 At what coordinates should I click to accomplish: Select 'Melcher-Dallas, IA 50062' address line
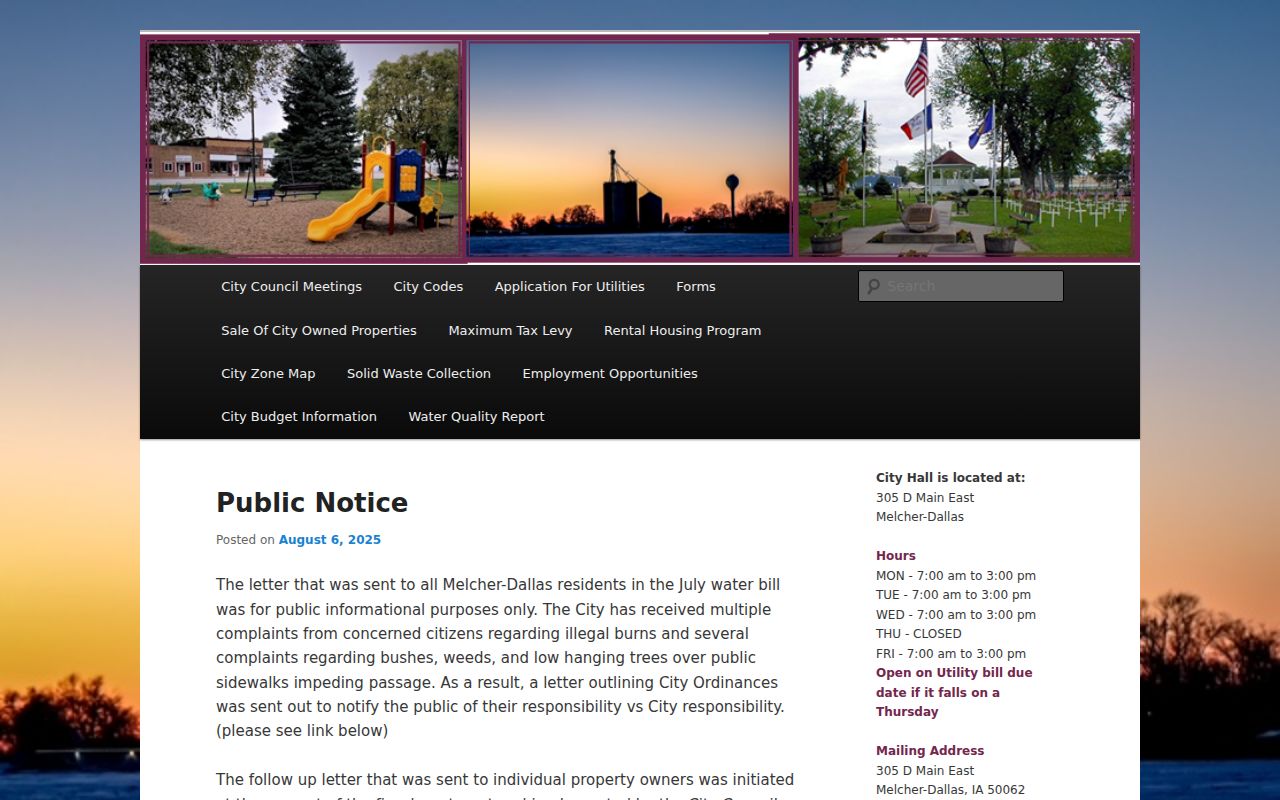pyautogui.click(x=950, y=790)
